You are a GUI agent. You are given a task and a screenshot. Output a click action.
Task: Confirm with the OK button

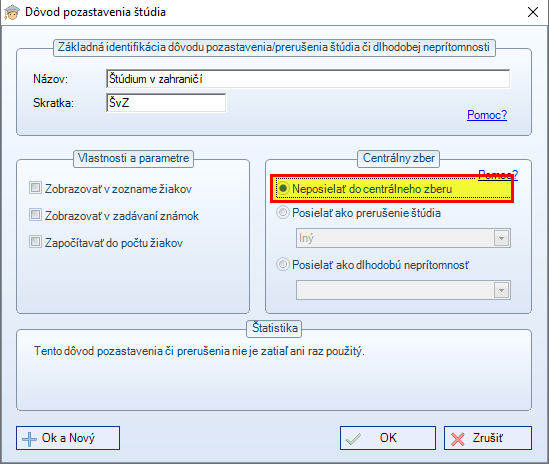388,438
